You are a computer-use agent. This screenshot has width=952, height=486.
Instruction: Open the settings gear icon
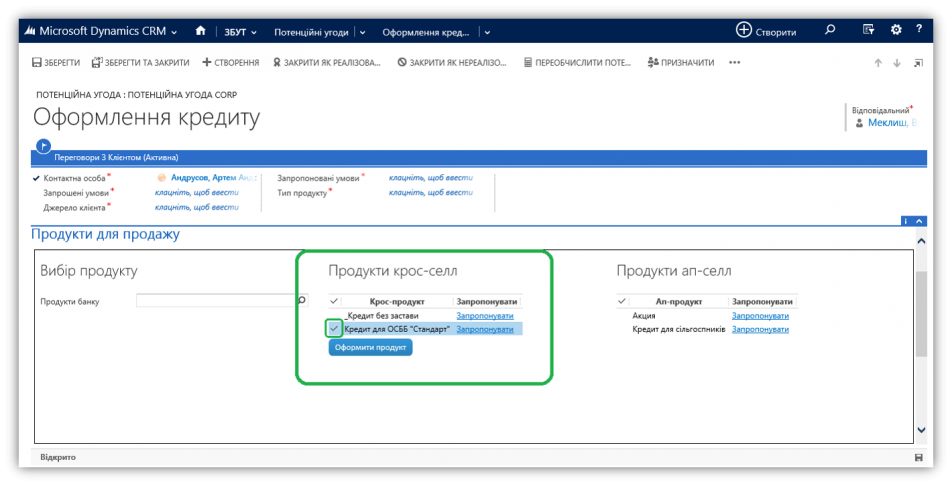coord(896,30)
